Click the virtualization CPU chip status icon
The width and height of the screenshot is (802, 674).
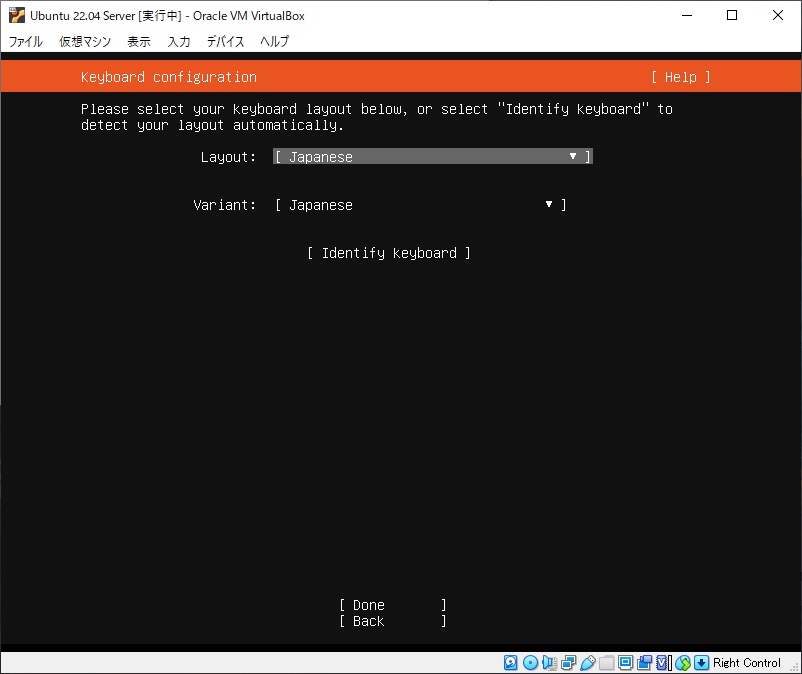coord(663,663)
